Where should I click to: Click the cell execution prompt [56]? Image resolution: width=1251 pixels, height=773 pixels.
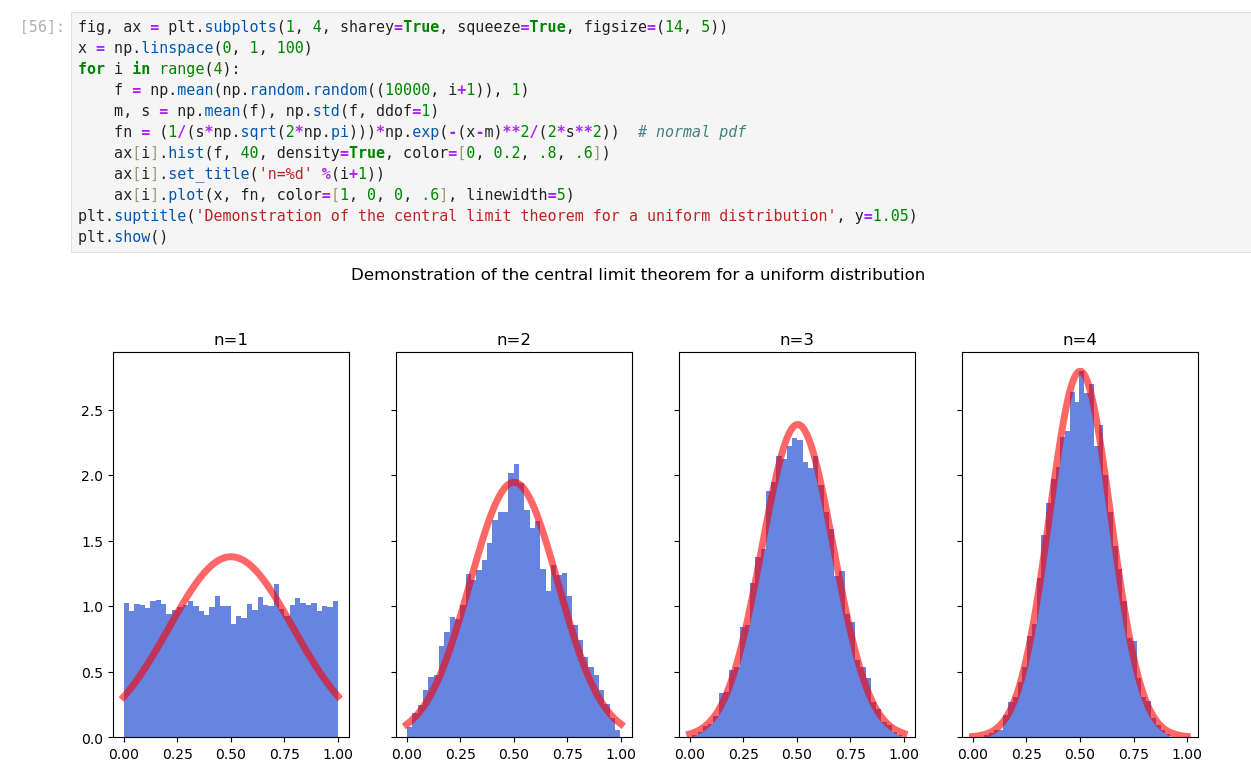point(42,27)
